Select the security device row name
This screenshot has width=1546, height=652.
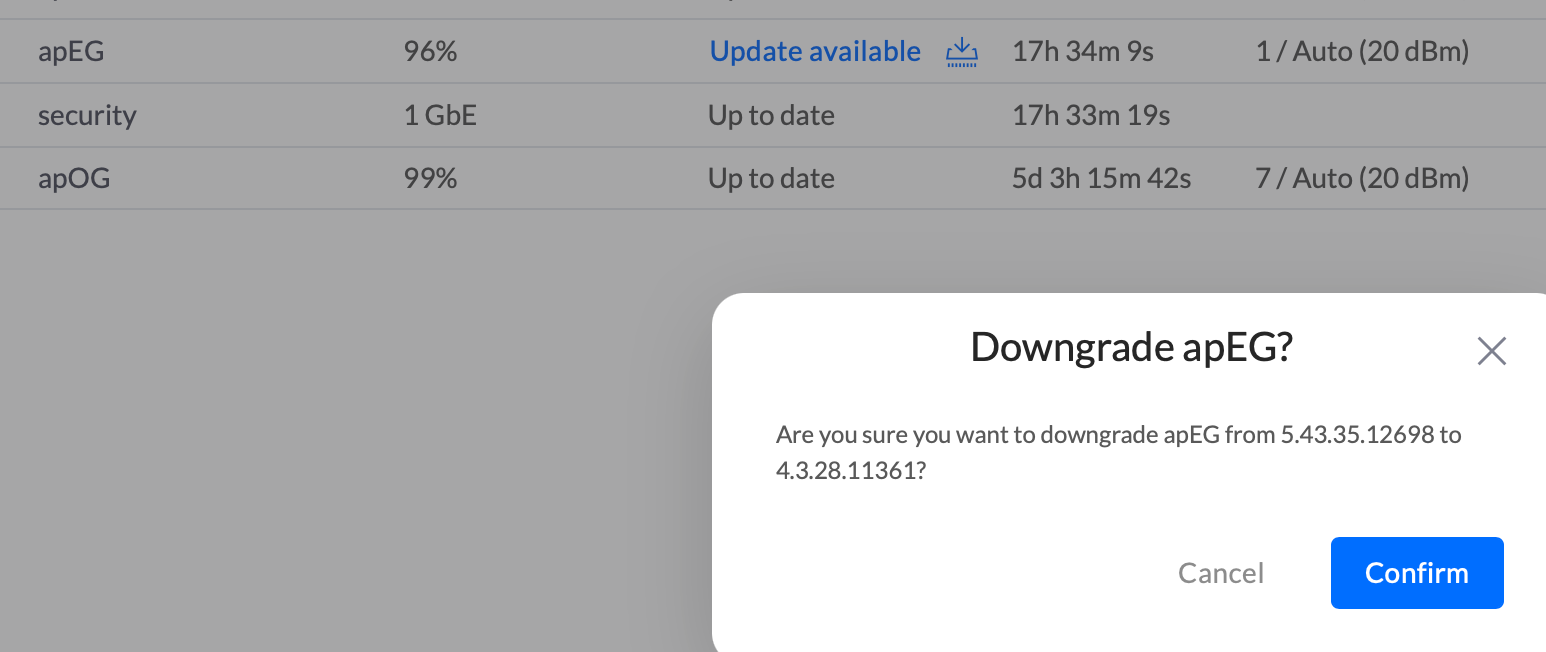[x=87, y=115]
